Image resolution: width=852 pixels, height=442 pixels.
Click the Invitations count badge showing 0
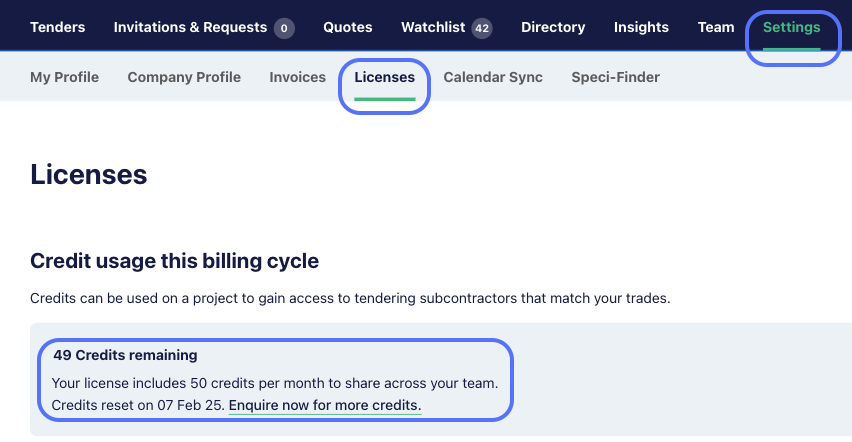tap(284, 28)
